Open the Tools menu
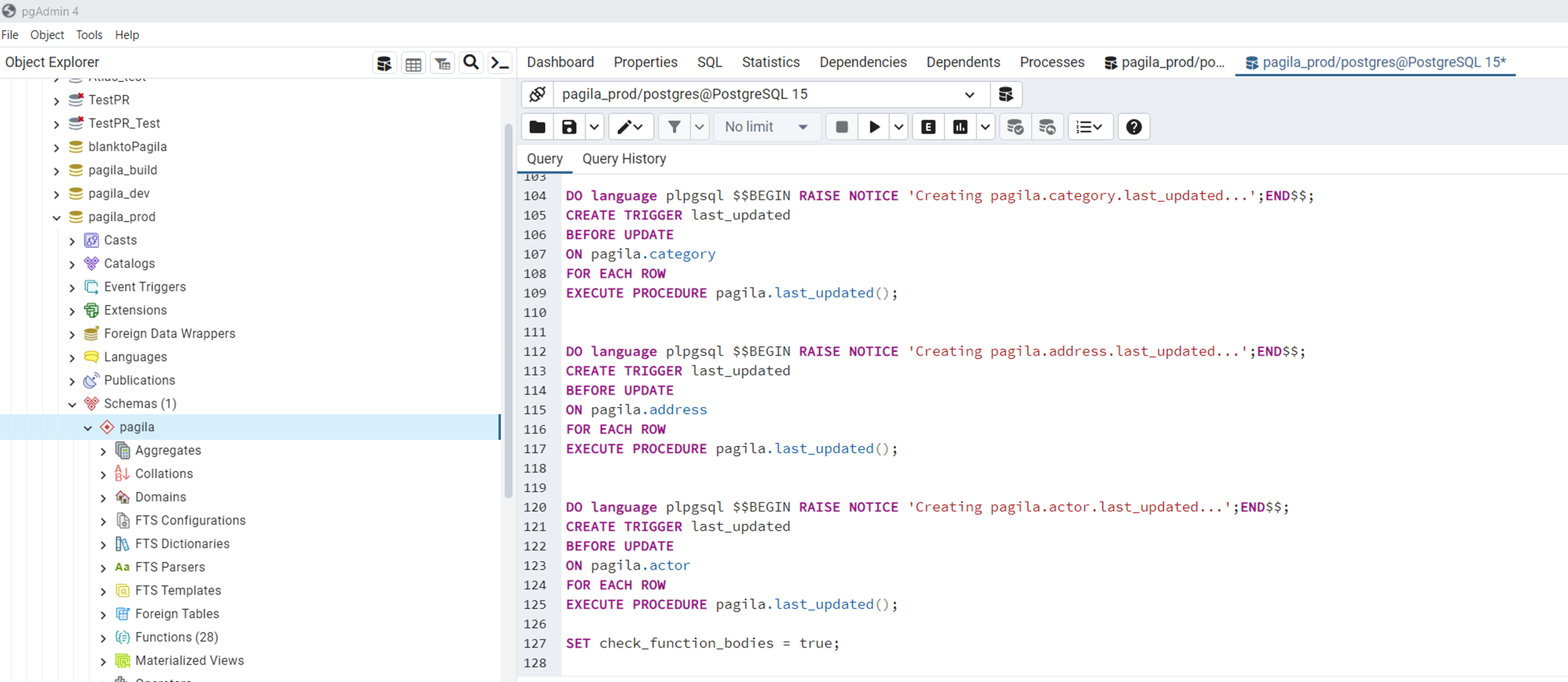This screenshot has height=682, width=1568. pos(89,35)
